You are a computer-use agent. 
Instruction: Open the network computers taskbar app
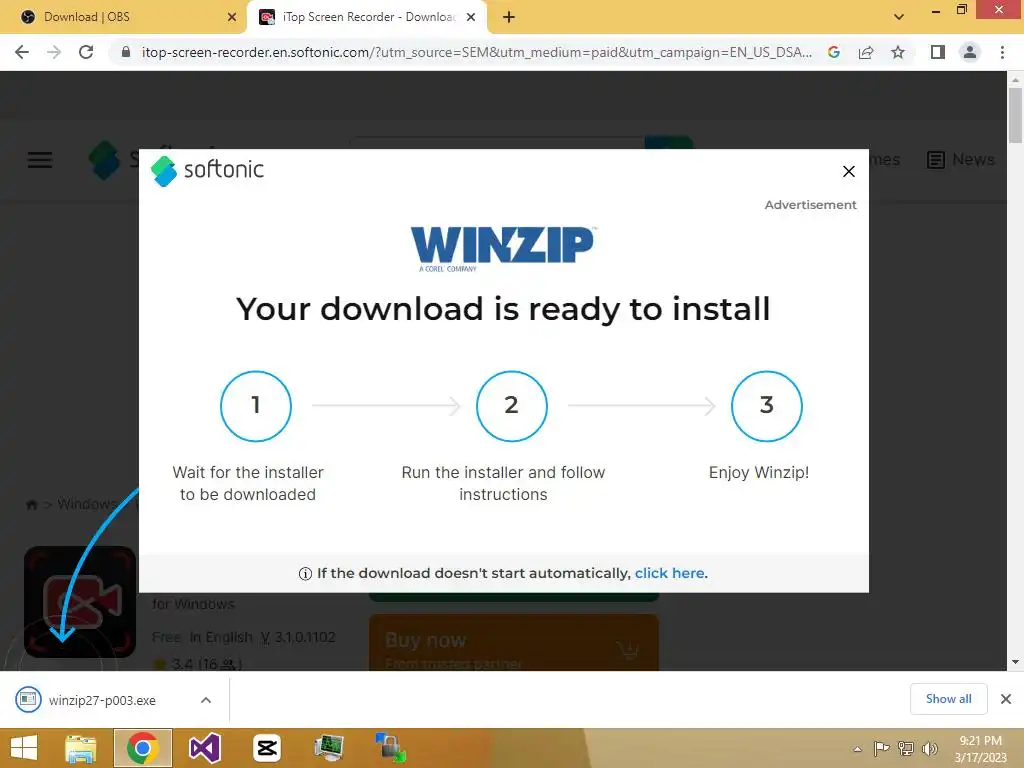391,748
